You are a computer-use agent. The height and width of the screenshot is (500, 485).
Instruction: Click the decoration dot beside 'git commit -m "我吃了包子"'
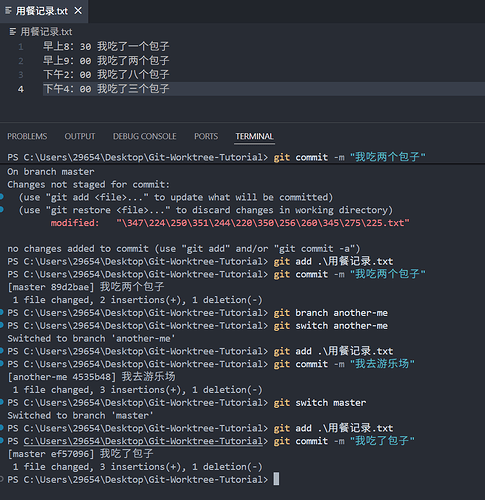pos(1,441)
